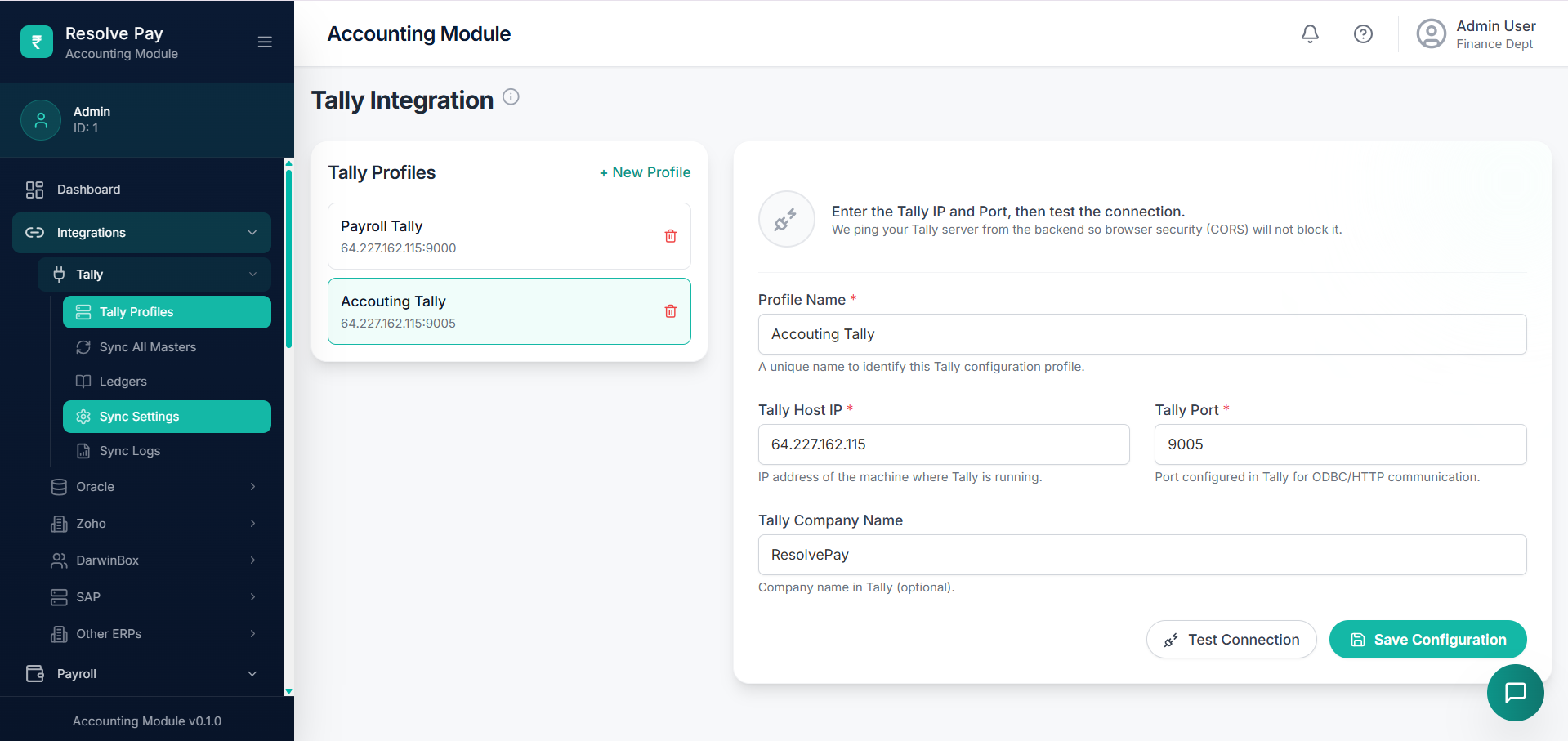Select the Accouting Tally profile card
The width and height of the screenshot is (1568, 741).
click(509, 311)
